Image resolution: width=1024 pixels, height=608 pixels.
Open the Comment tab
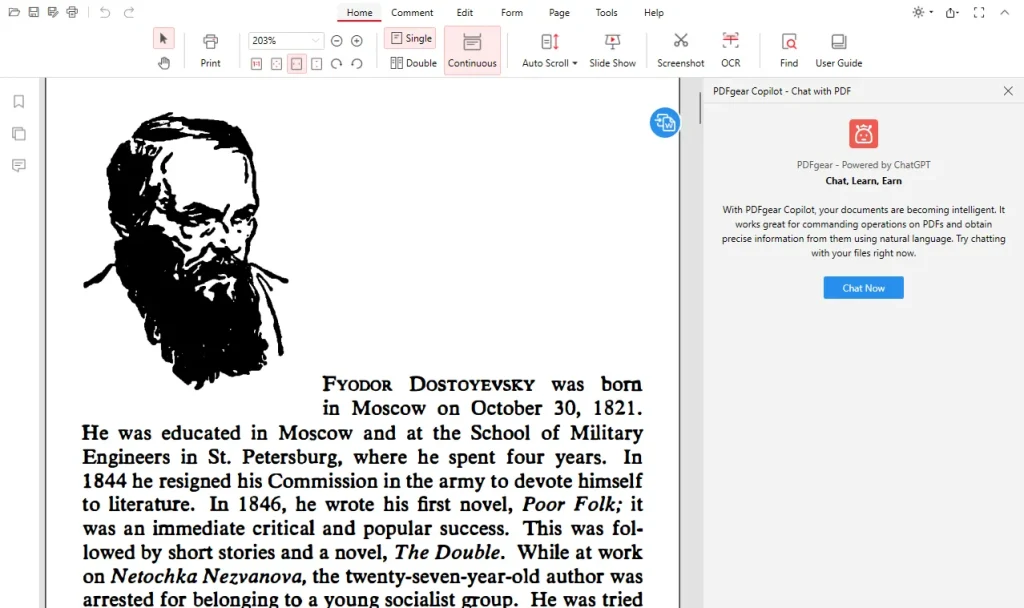[412, 12]
